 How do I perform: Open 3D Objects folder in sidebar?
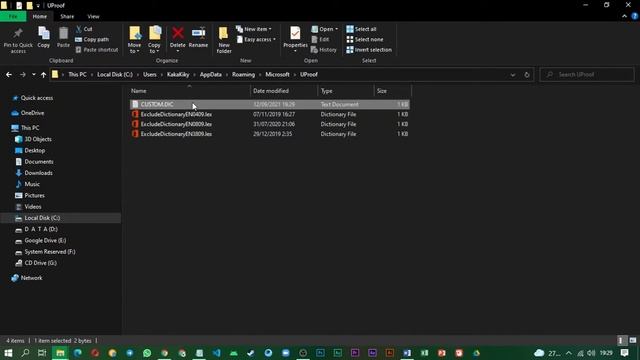click(33, 139)
